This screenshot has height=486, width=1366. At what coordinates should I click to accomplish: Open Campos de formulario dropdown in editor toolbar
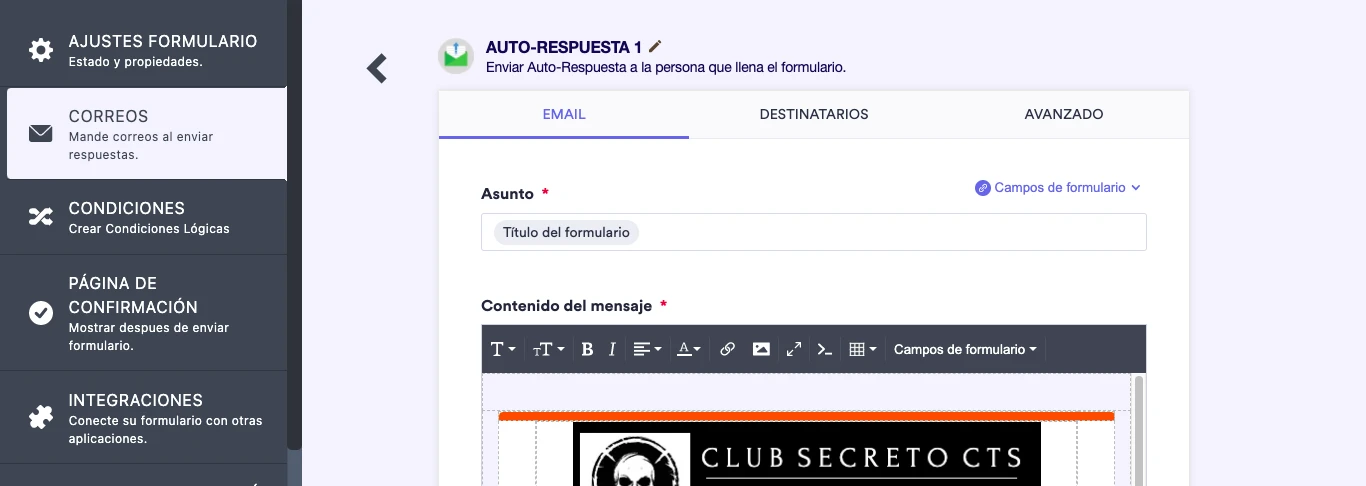(x=965, y=349)
